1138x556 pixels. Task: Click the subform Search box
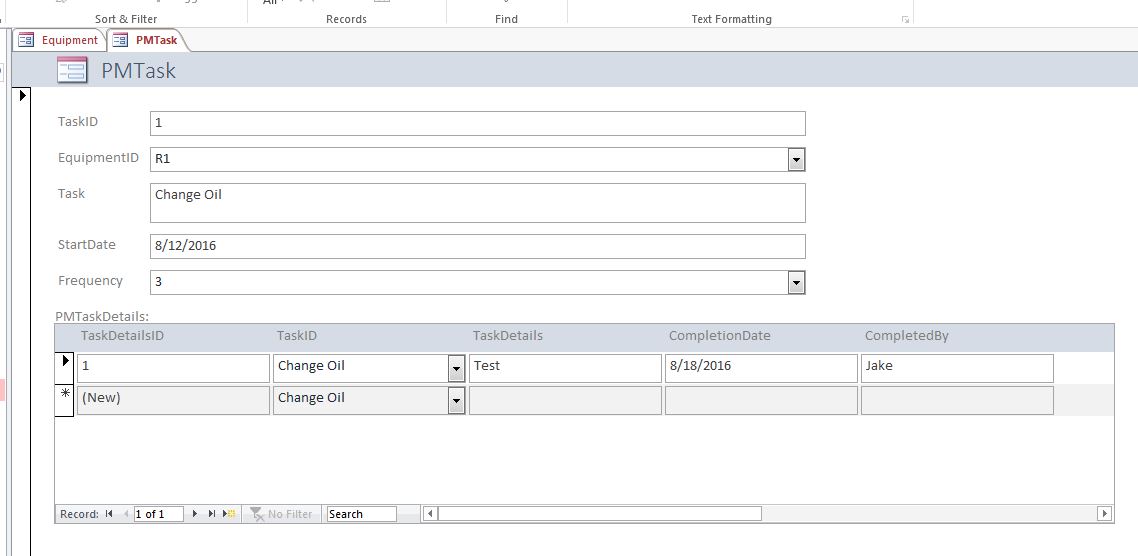pyautogui.click(x=361, y=514)
